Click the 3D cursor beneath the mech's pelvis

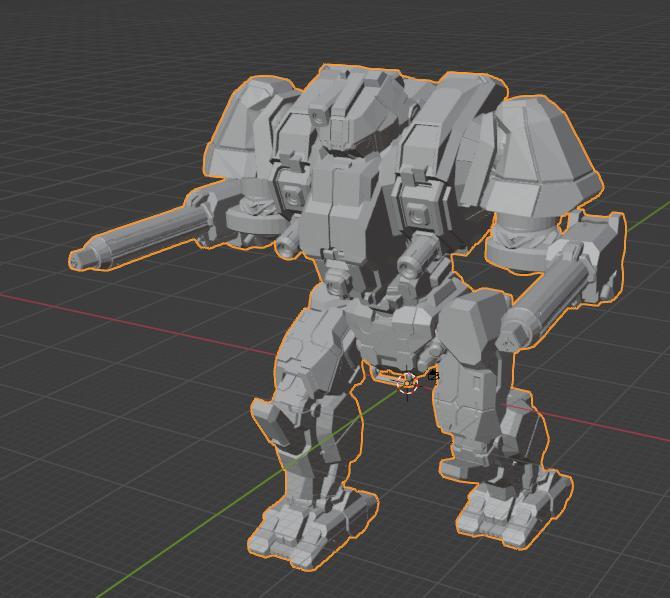[x=407, y=383]
